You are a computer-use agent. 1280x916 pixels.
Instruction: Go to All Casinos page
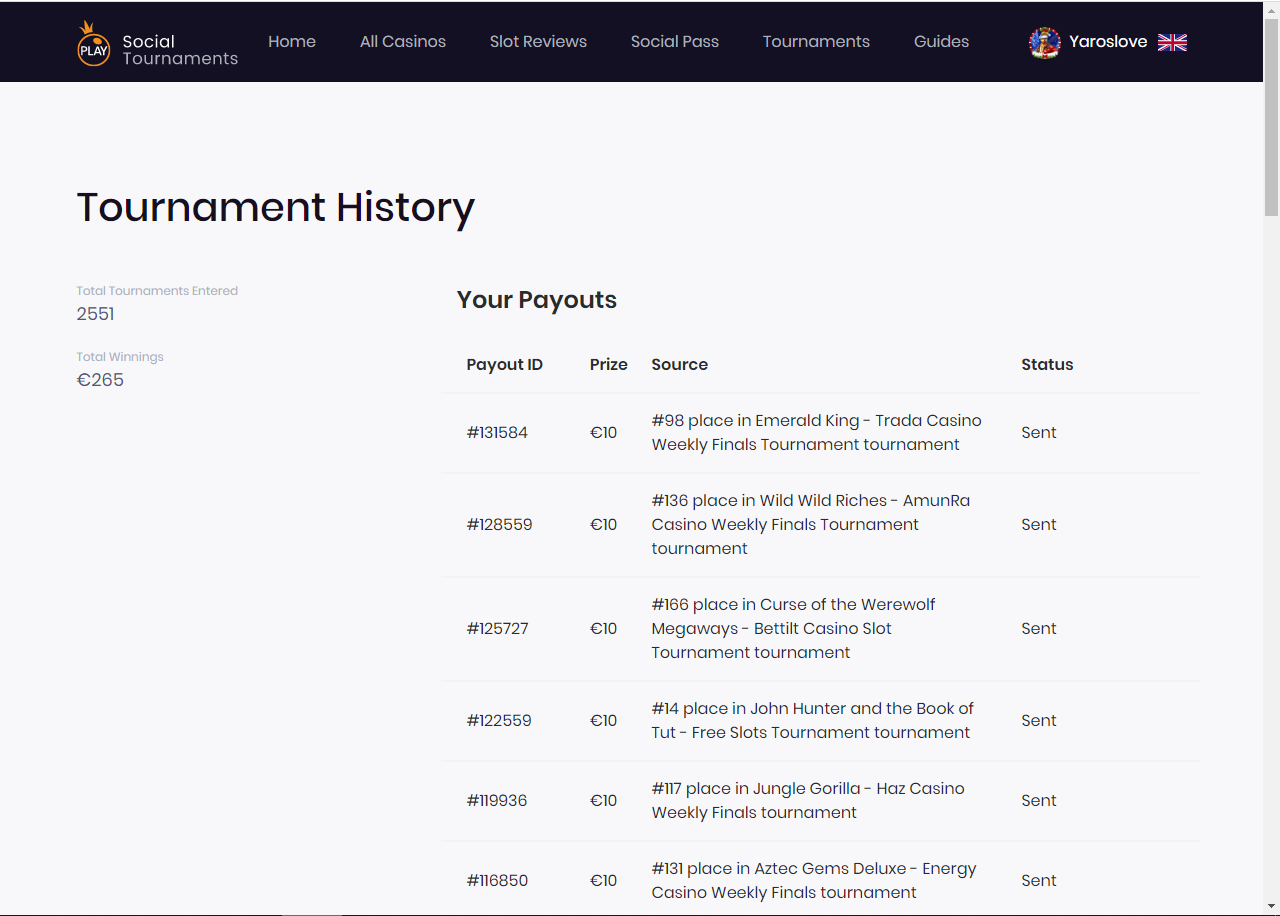click(x=403, y=42)
